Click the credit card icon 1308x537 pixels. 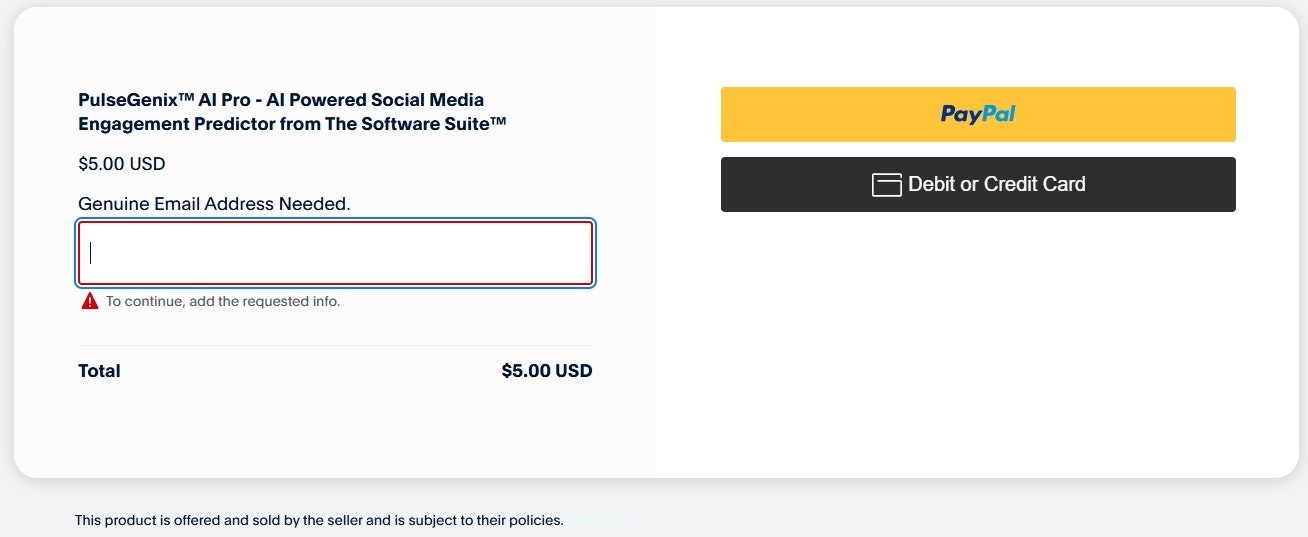[886, 185]
